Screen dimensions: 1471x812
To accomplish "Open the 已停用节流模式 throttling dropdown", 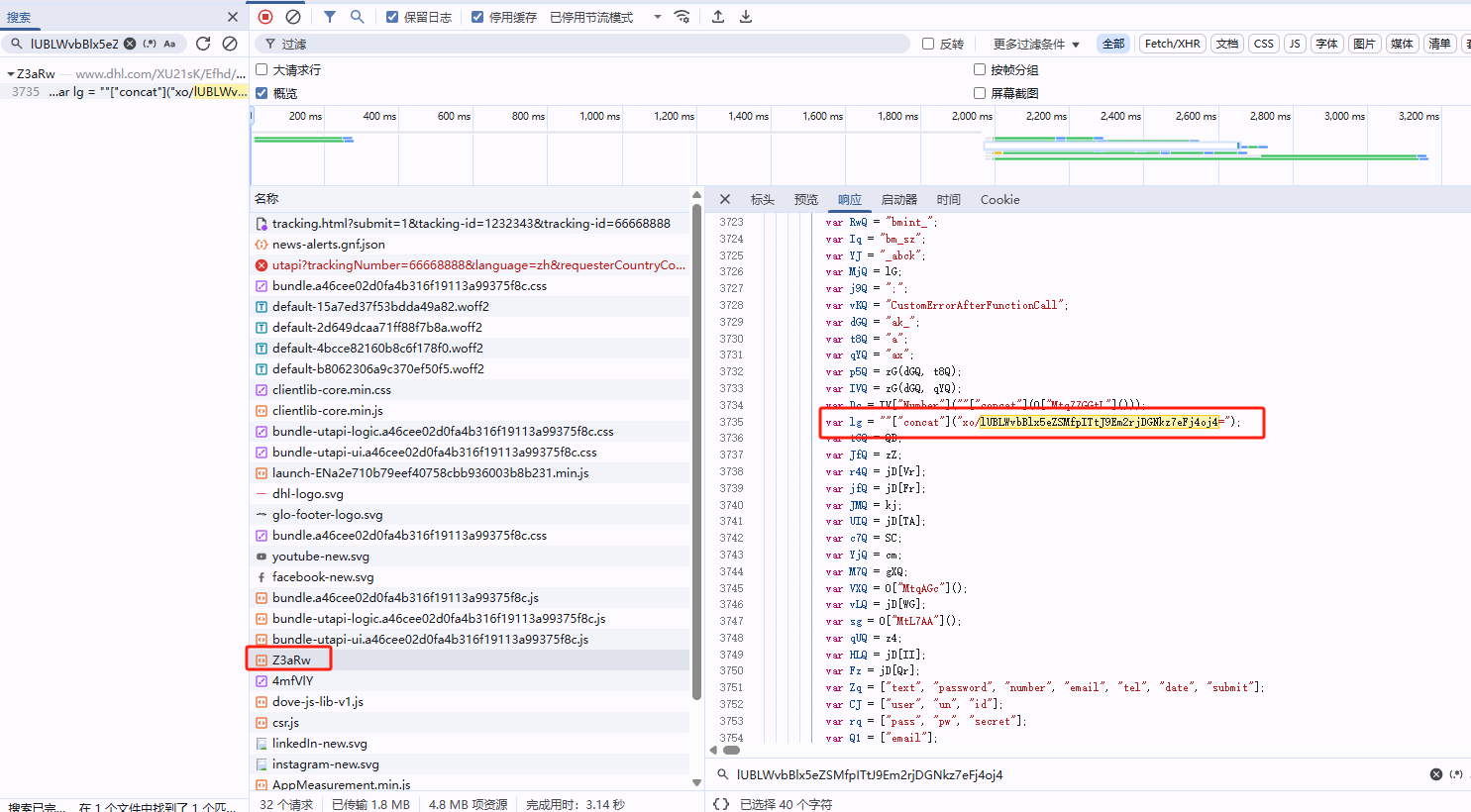I will [605, 17].
